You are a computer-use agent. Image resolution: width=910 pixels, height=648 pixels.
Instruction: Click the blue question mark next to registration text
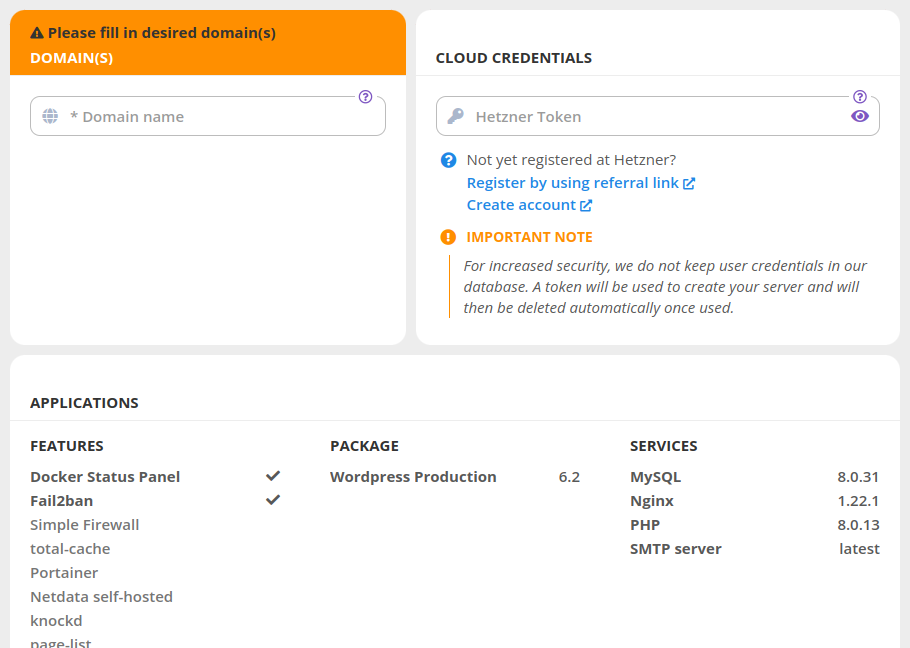point(447,159)
